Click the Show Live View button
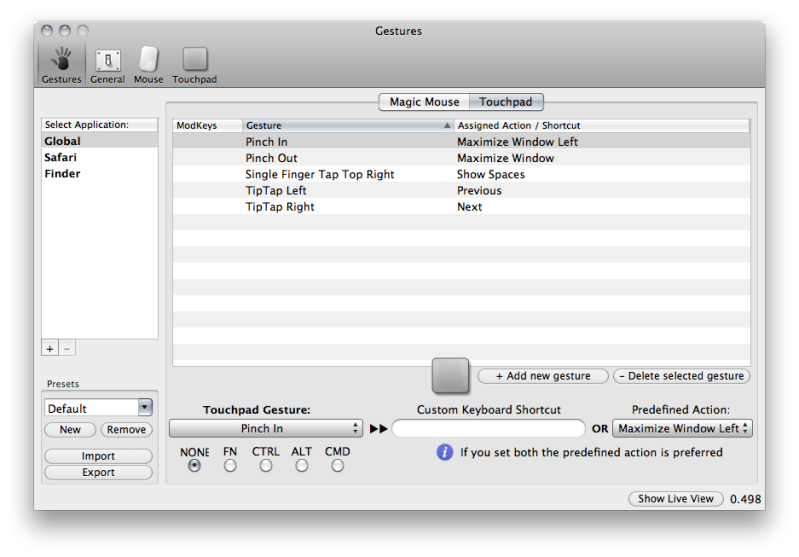The width and height of the screenshot is (799, 557). tap(676, 499)
